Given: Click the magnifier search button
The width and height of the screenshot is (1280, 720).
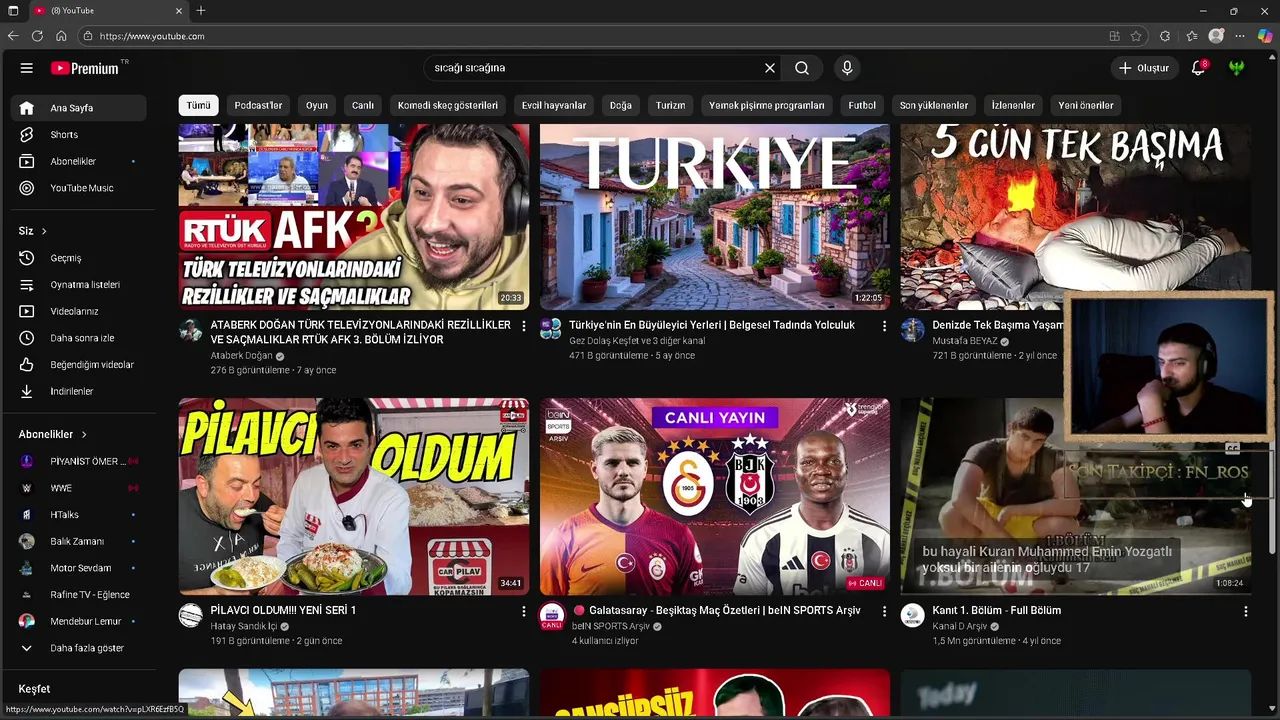Looking at the screenshot, I should pos(802,68).
